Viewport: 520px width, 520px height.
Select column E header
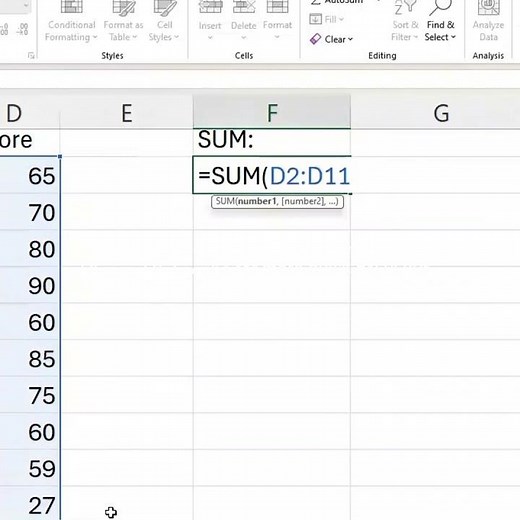127,113
